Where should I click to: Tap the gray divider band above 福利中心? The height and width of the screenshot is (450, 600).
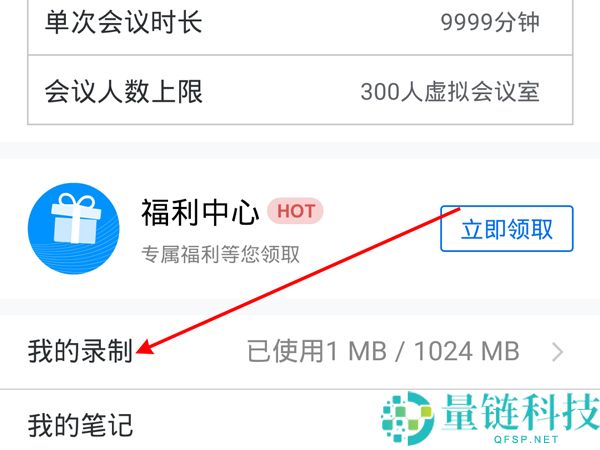pyautogui.click(x=300, y=150)
